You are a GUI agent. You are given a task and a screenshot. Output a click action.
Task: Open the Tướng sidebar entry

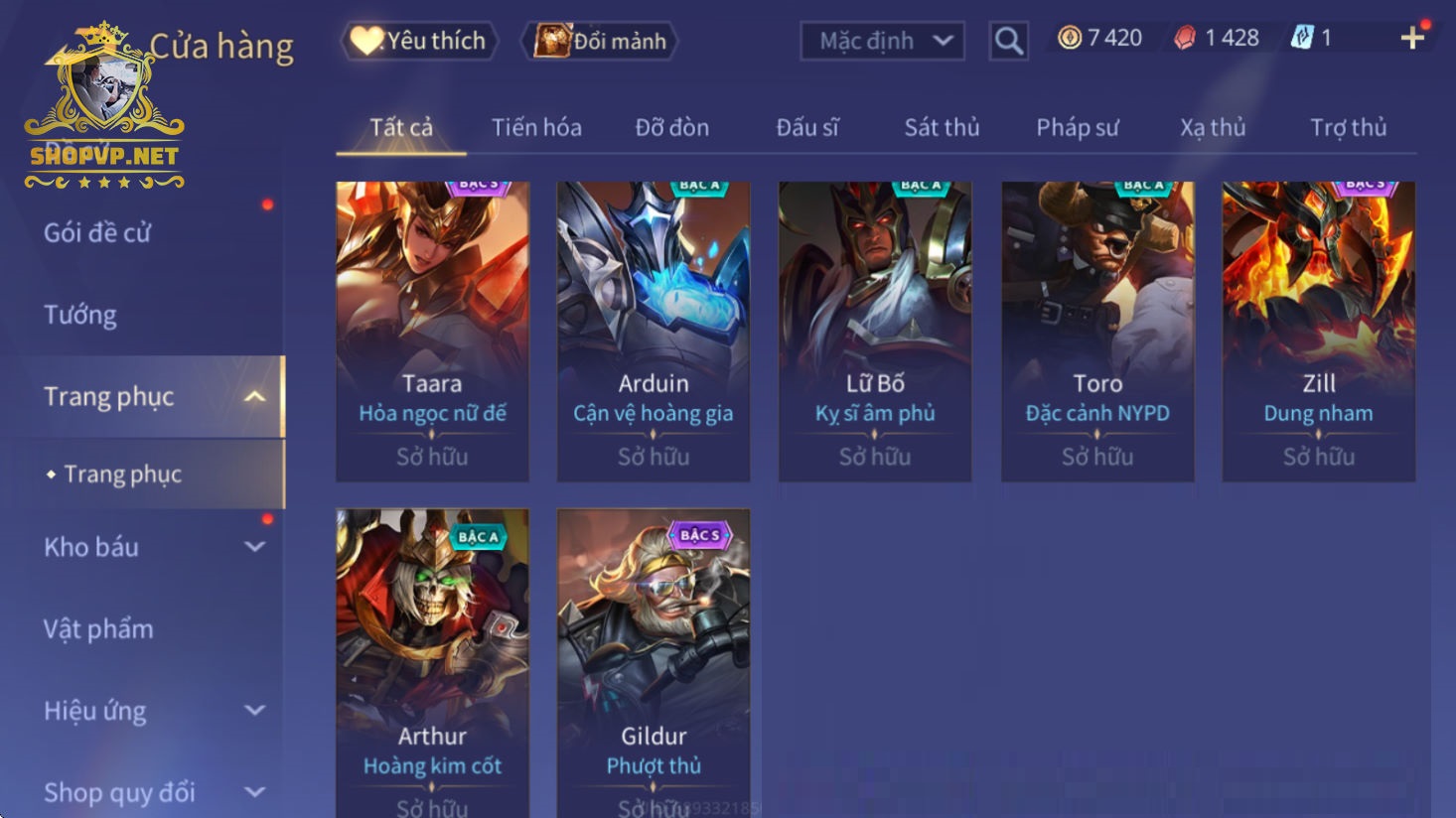point(80,315)
